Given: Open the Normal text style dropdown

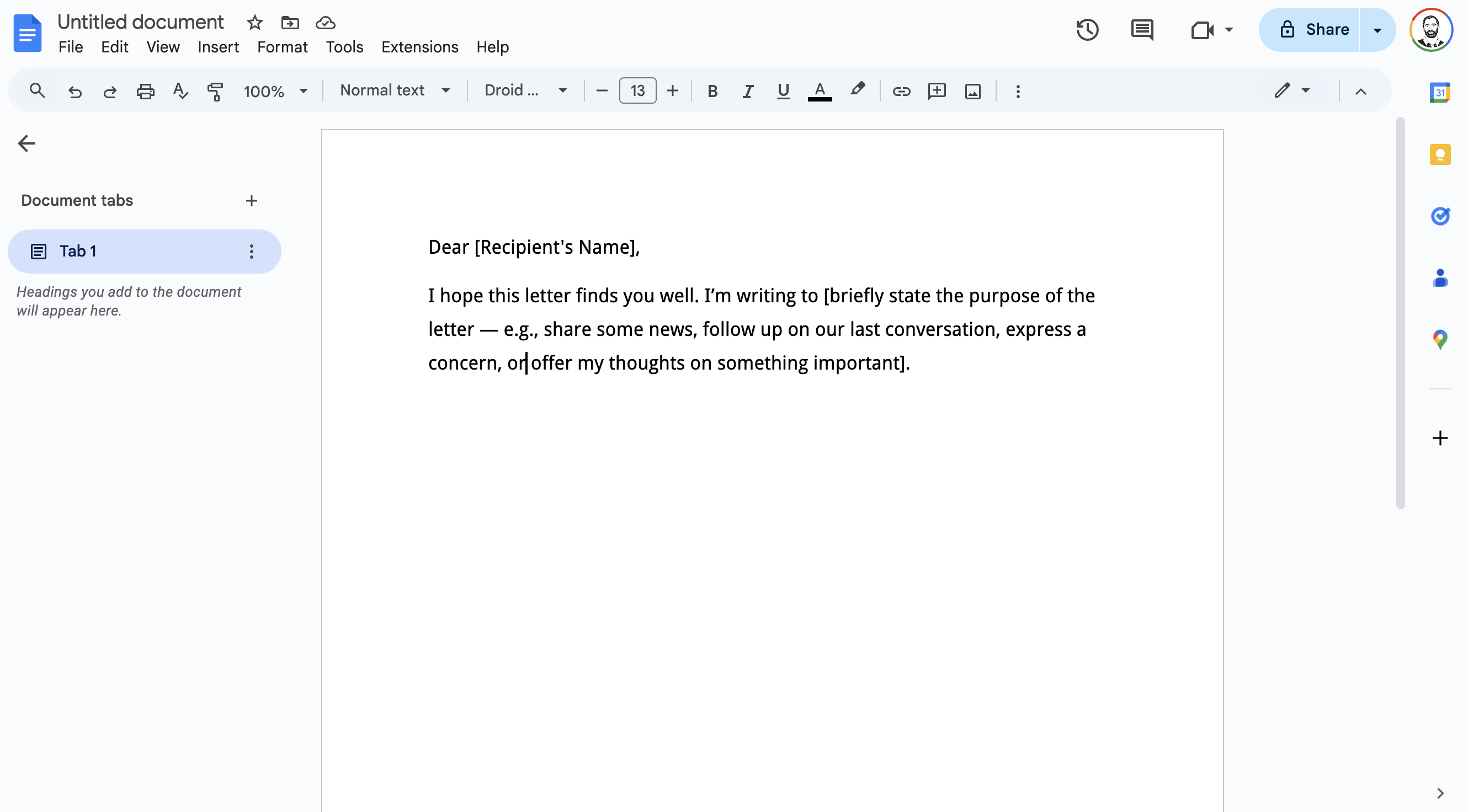Looking at the screenshot, I should (x=395, y=90).
